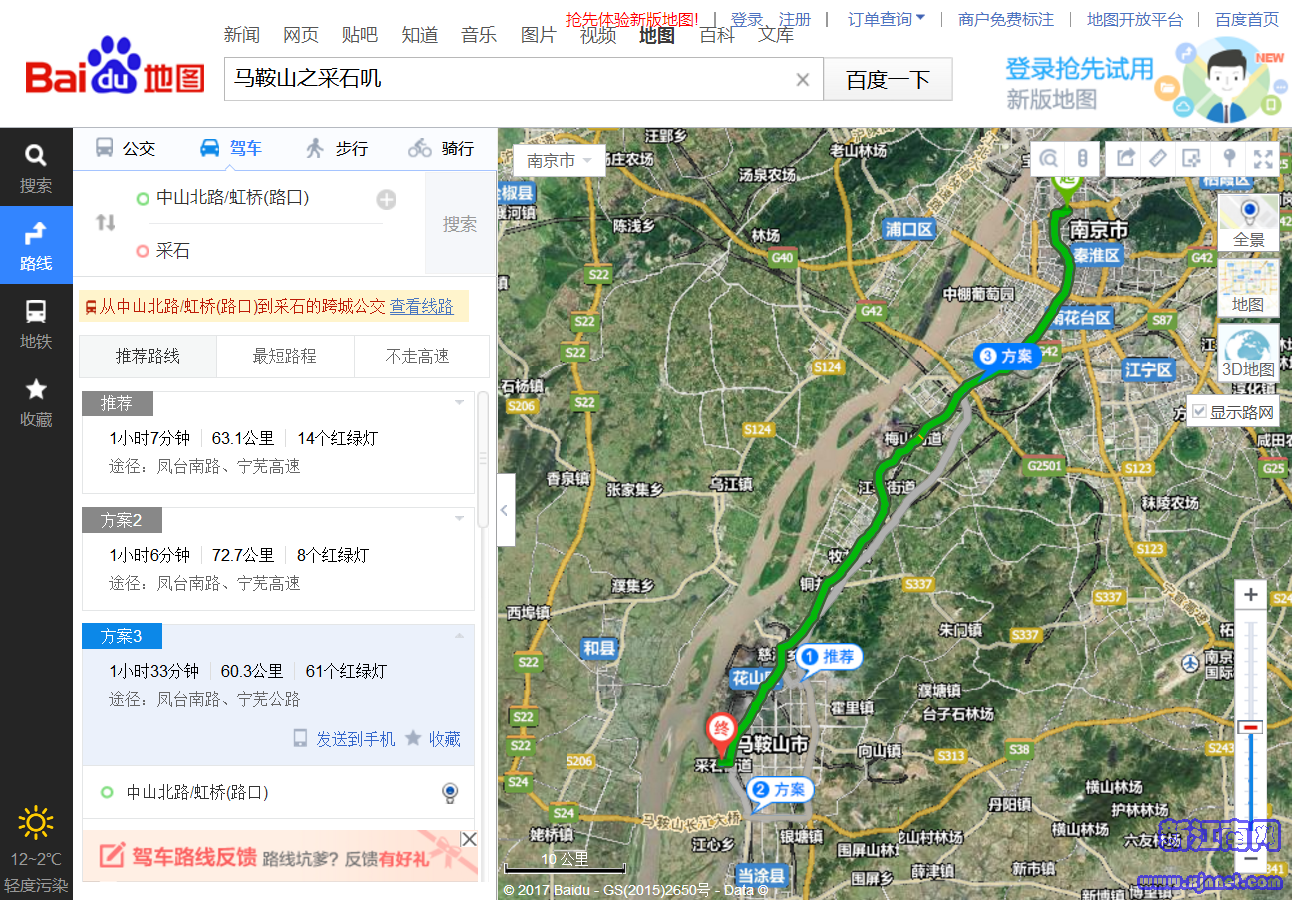1292x900 pixels.
Task: Switch to 步行 walking mode
Action: pyautogui.click(x=337, y=148)
